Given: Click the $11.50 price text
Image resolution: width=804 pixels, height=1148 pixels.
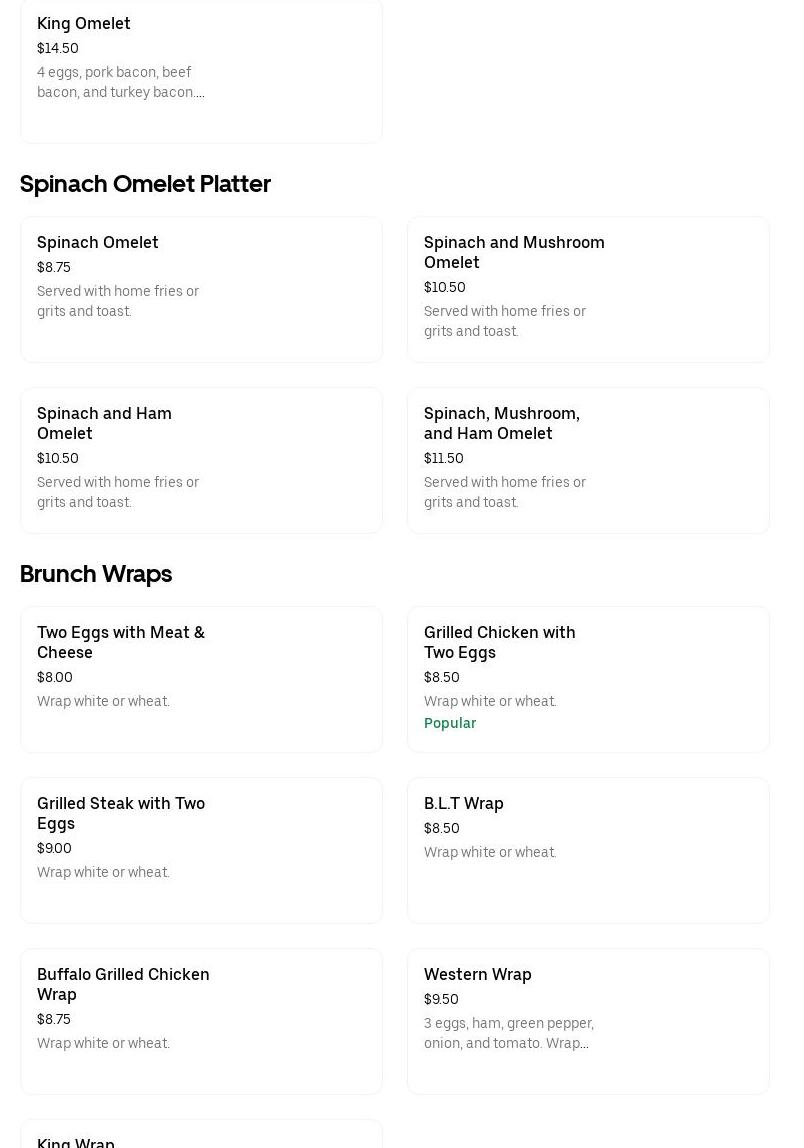Looking at the screenshot, I should pyautogui.click(x=444, y=458).
